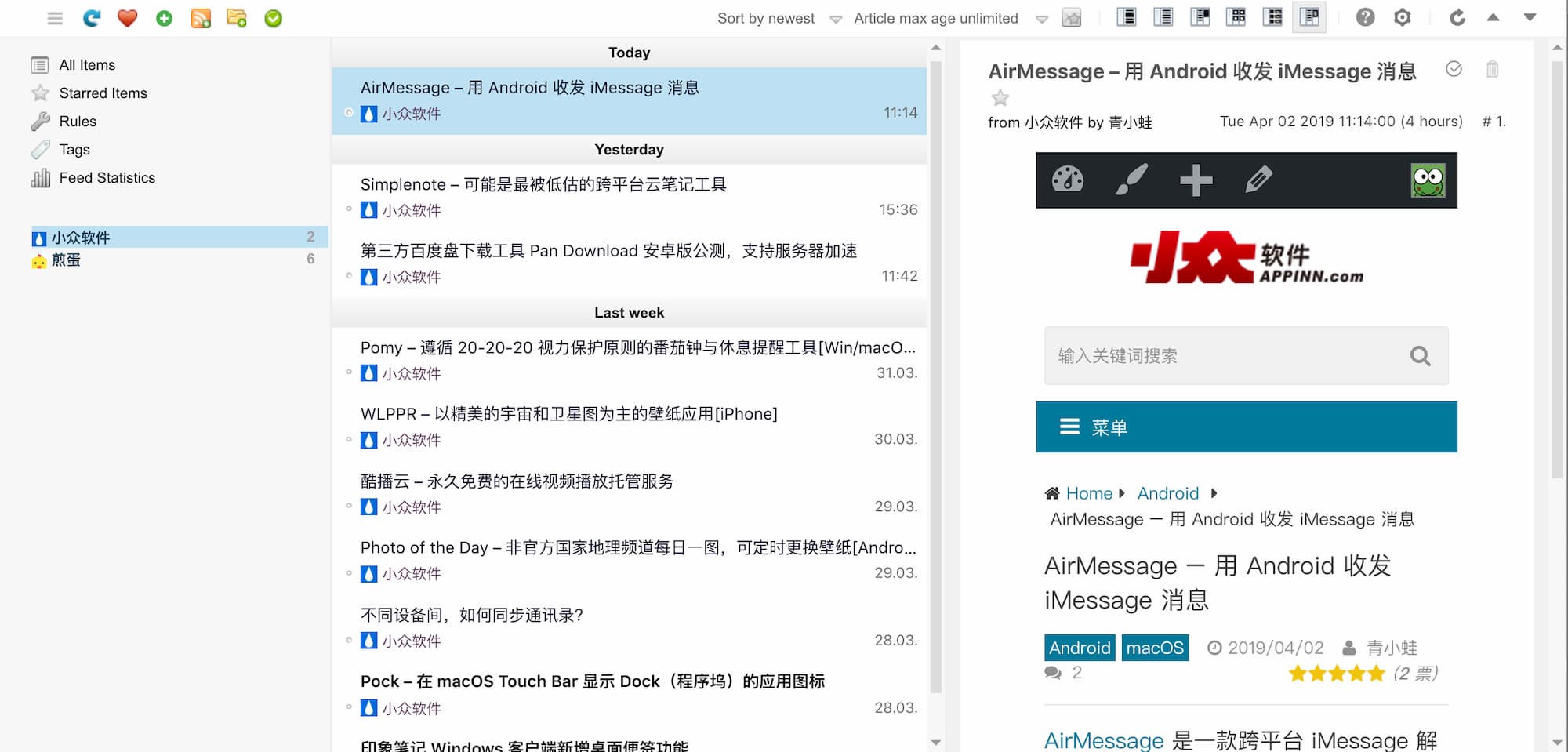This screenshot has height=752, width=1568.
Task: Click the paintbrush icon in article banner
Action: pos(1131,180)
